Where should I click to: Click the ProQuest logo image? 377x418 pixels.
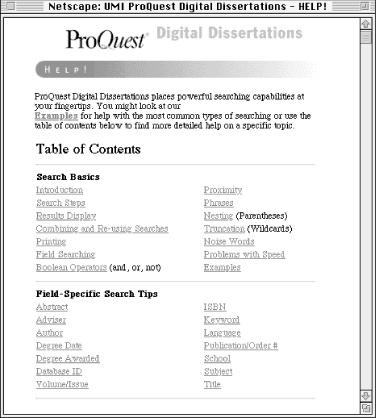[x=107, y=40]
